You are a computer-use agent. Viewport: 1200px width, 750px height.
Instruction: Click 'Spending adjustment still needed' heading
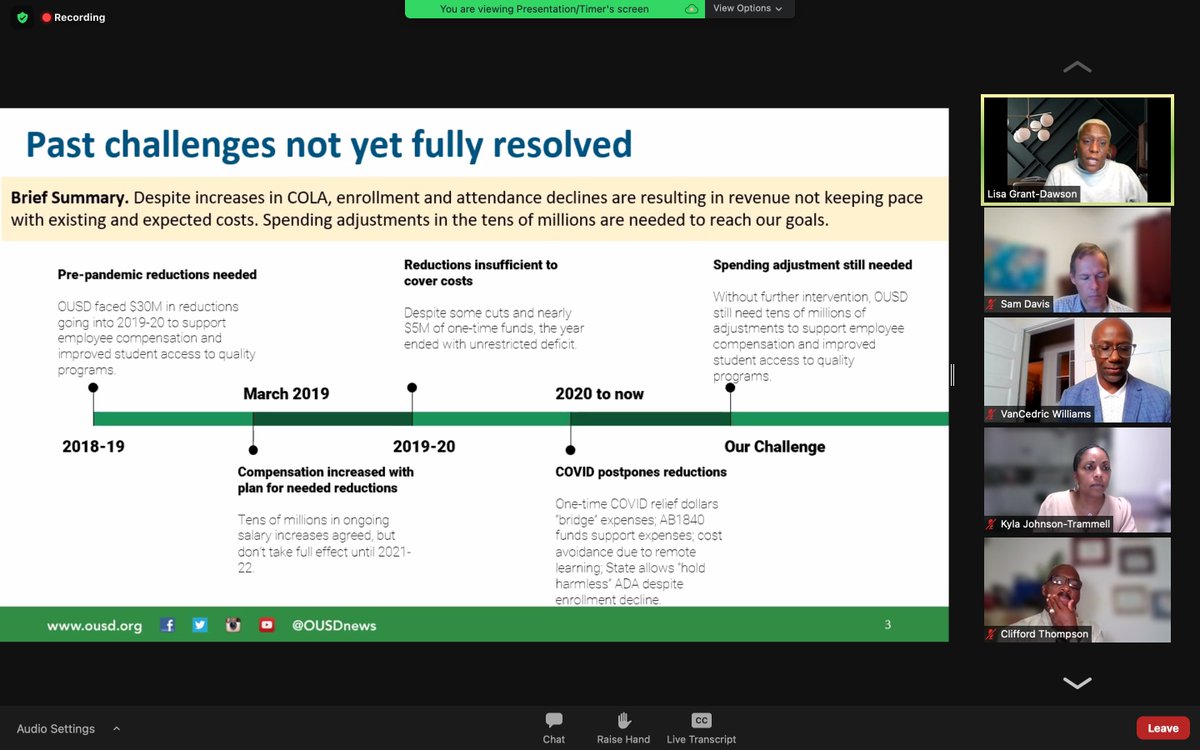[x=812, y=265]
